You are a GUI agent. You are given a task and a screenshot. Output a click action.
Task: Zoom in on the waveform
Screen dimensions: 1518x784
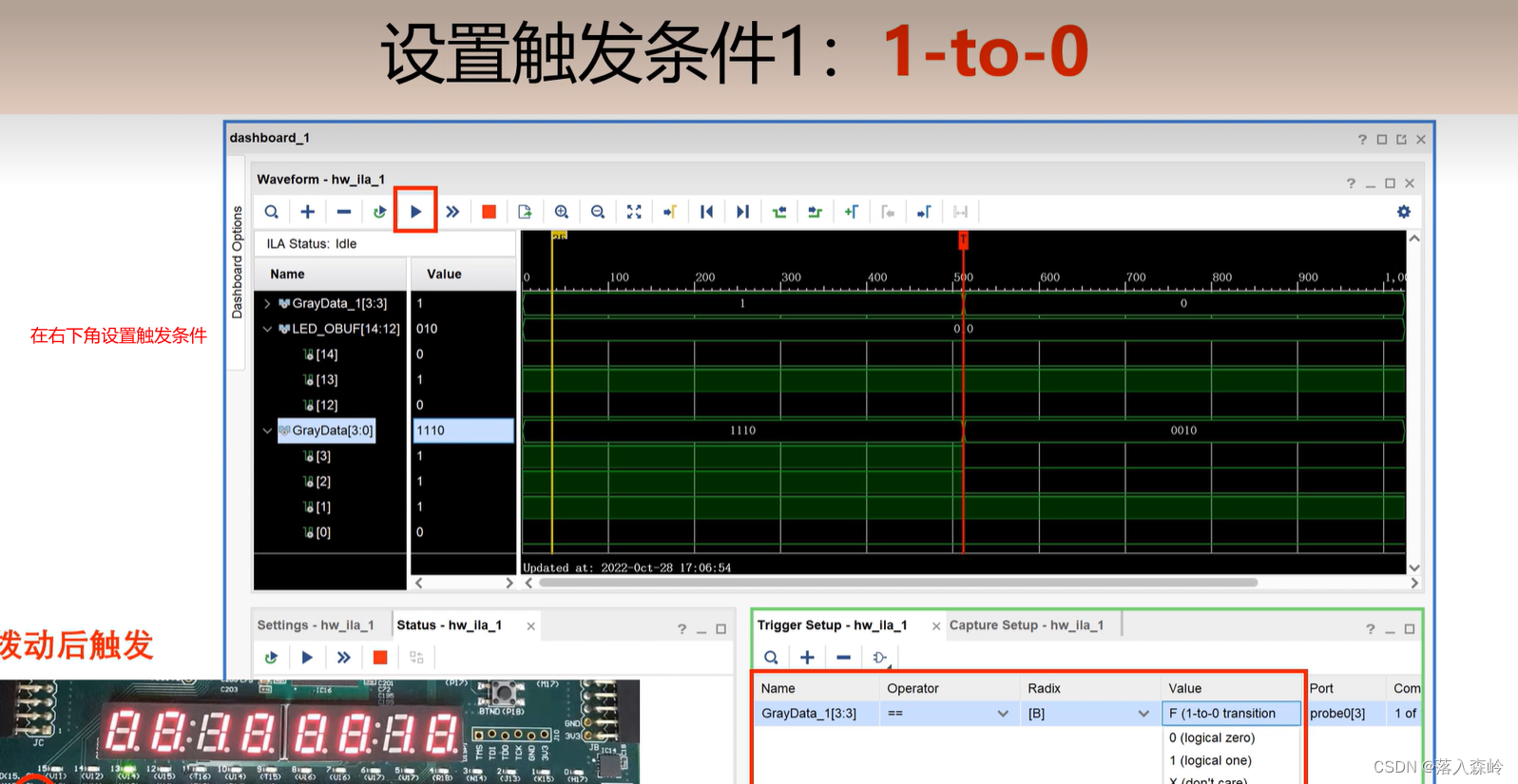tap(562, 212)
